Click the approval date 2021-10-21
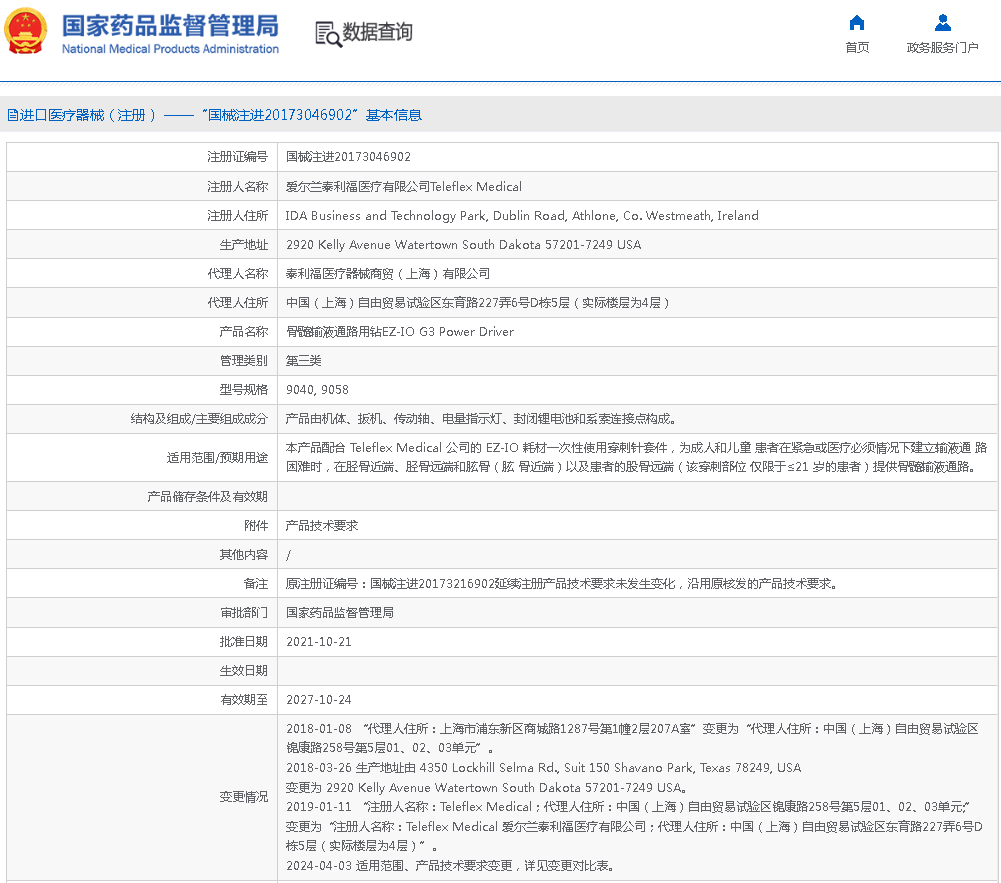Screen dimensions: 1001x883 318,641
